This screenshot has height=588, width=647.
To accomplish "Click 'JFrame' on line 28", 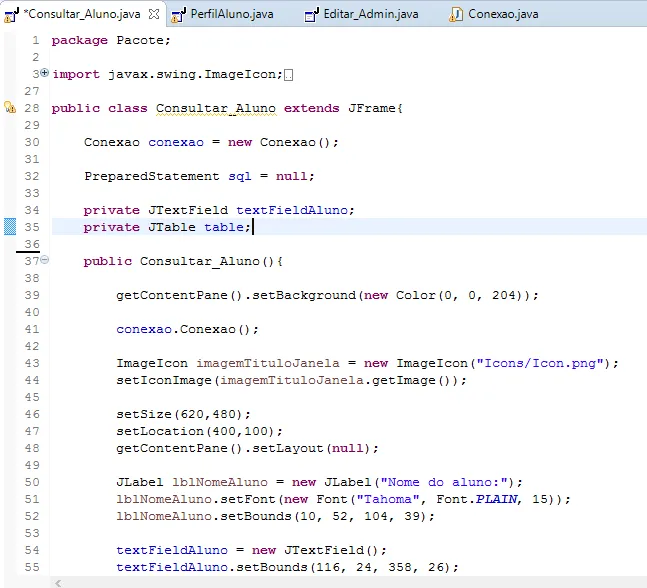I will click(372, 108).
